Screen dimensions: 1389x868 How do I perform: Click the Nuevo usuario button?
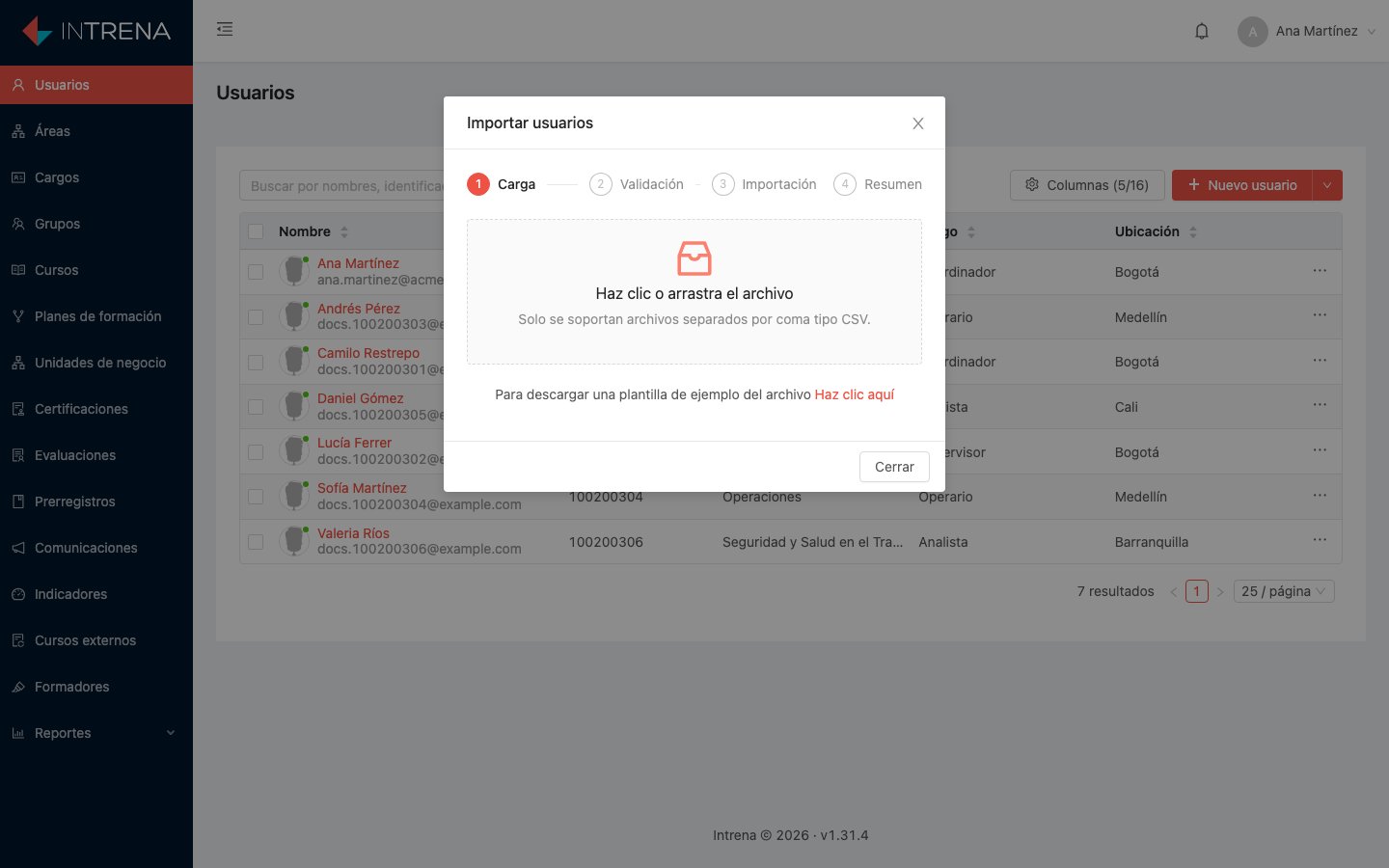coord(1242,185)
